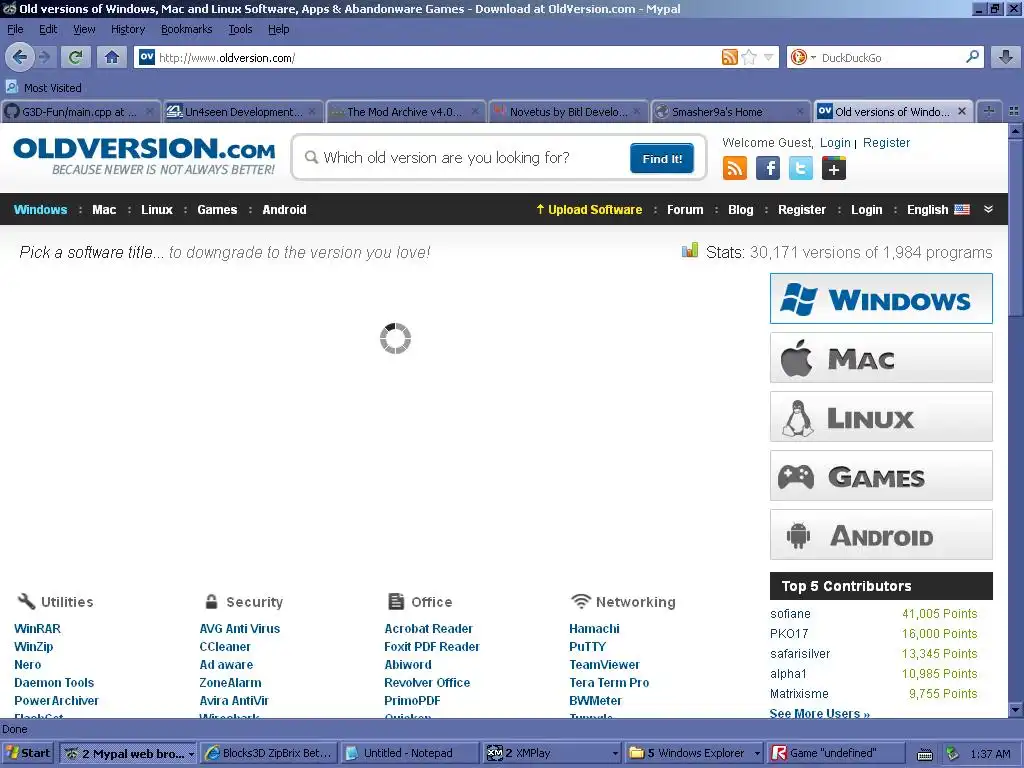Click the Android platform banner with robot

(x=881, y=535)
